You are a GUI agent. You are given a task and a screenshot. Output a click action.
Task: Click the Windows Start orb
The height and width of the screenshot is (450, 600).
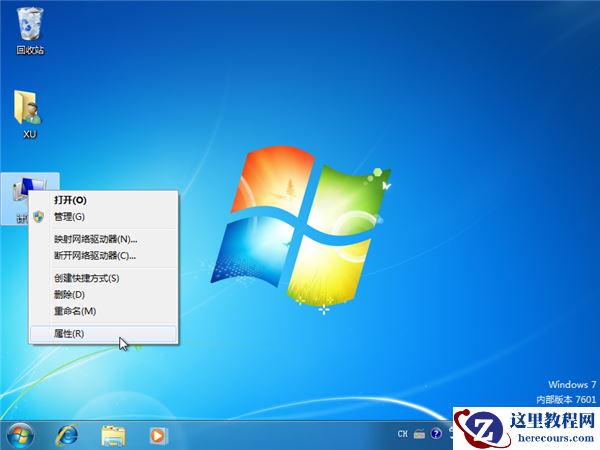coord(20,435)
